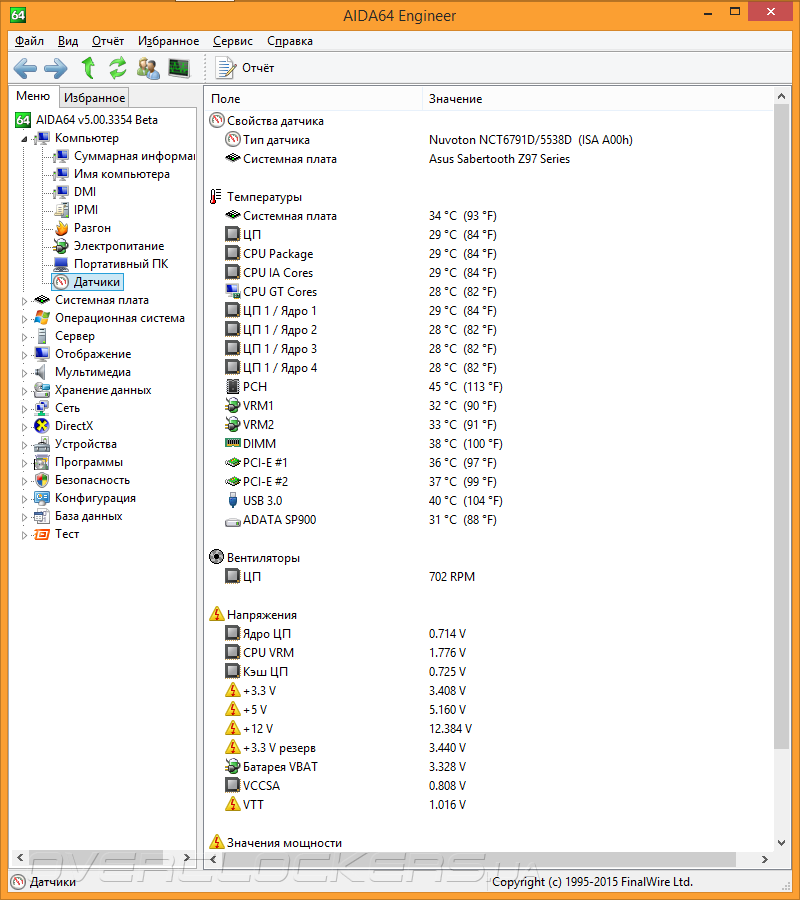The width and height of the screenshot is (800, 900).
Task: Click the Разгон flame icon
Action: (x=61, y=228)
